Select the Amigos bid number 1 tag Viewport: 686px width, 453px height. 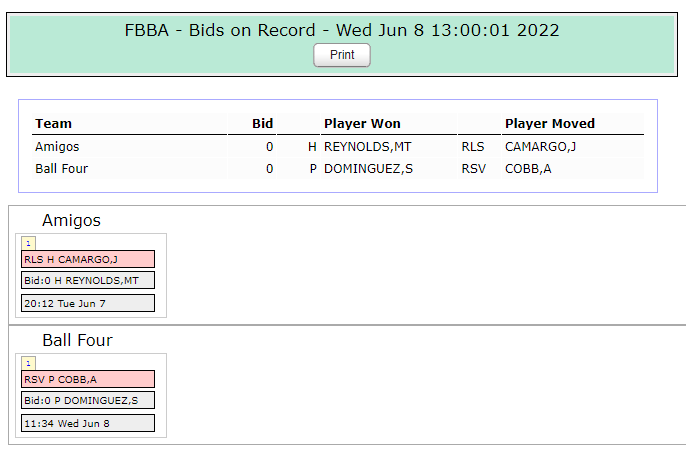pos(28,243)
